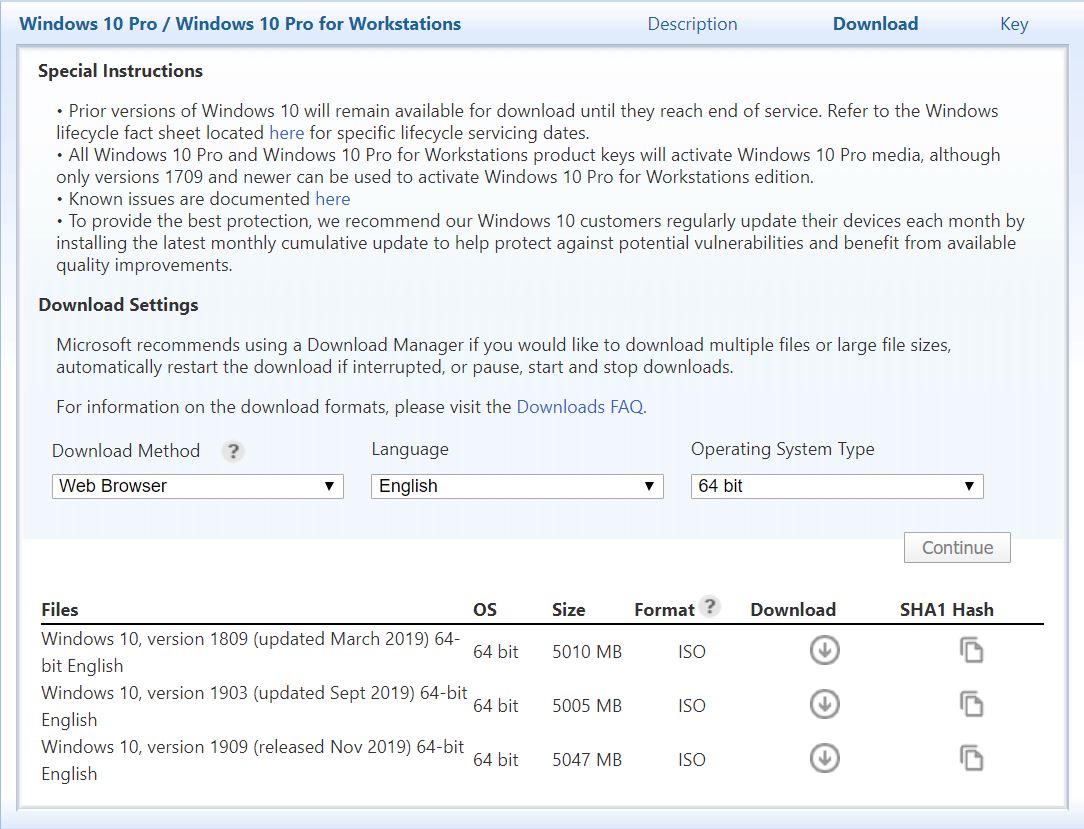Click the 64 bit OS cell for version 1903
Viewport: 1084px width, 829px height.
(496, 706)
